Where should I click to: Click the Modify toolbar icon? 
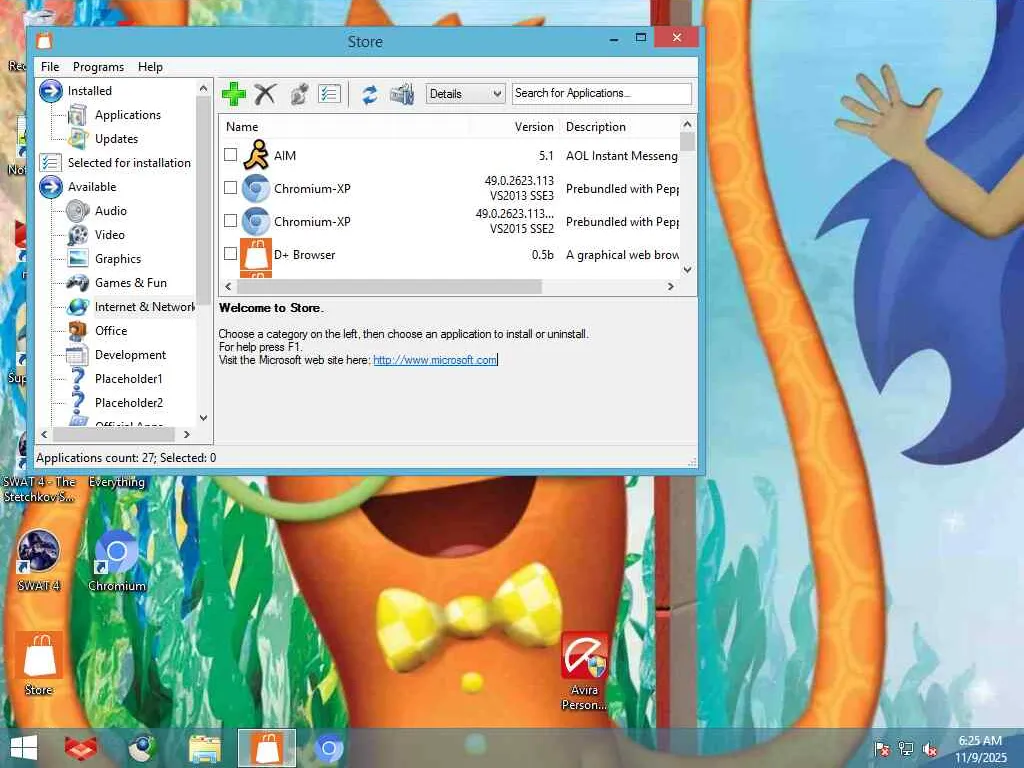click(299, 94)
